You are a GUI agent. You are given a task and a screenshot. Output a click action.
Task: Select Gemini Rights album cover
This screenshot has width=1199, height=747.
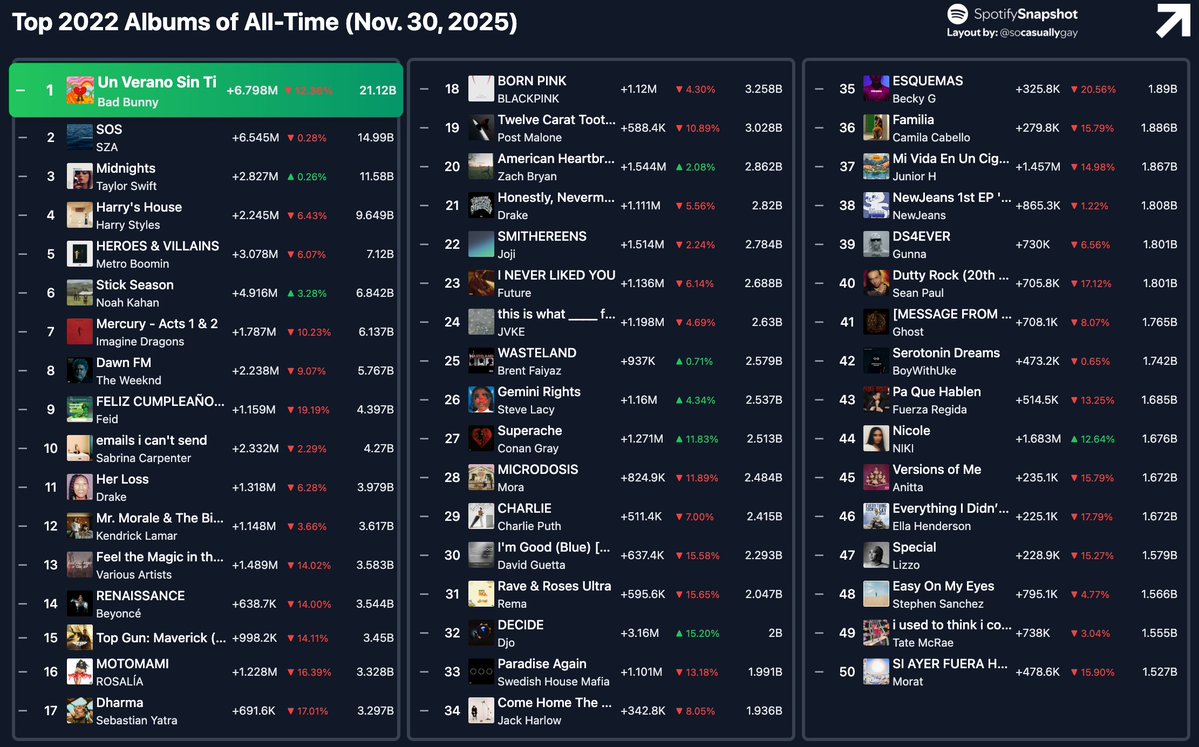(x=481, y=400)
